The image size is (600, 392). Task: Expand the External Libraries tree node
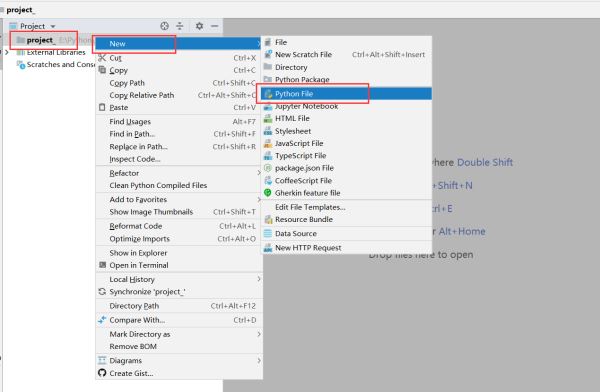pos(7,52)
